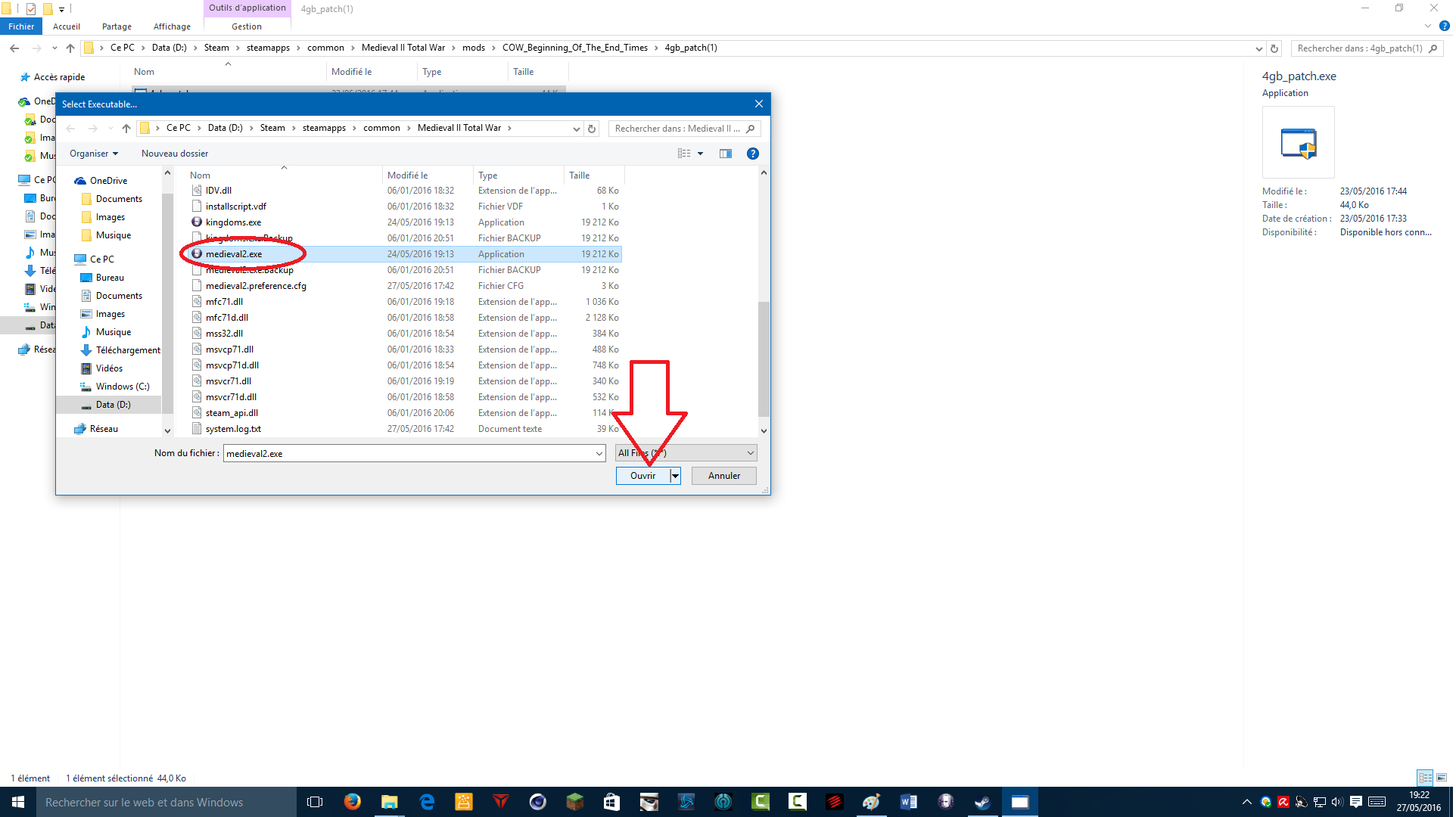Click the refresh button in dialog address bar
Image resolution: width=1456 pixels, height=817 pixels.
593,129
